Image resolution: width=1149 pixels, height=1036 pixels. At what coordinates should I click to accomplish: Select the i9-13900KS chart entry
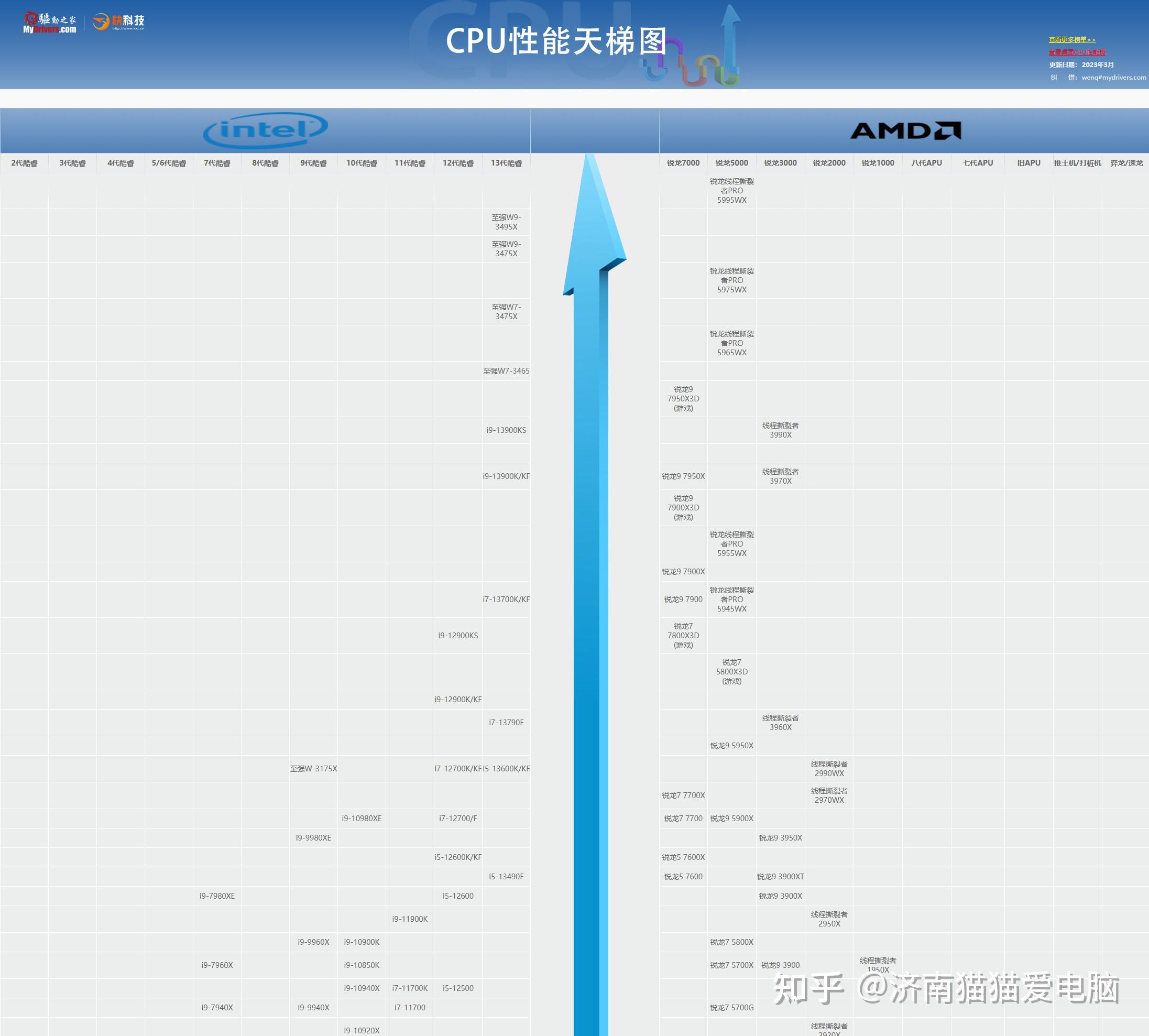(x=506, y=430)
